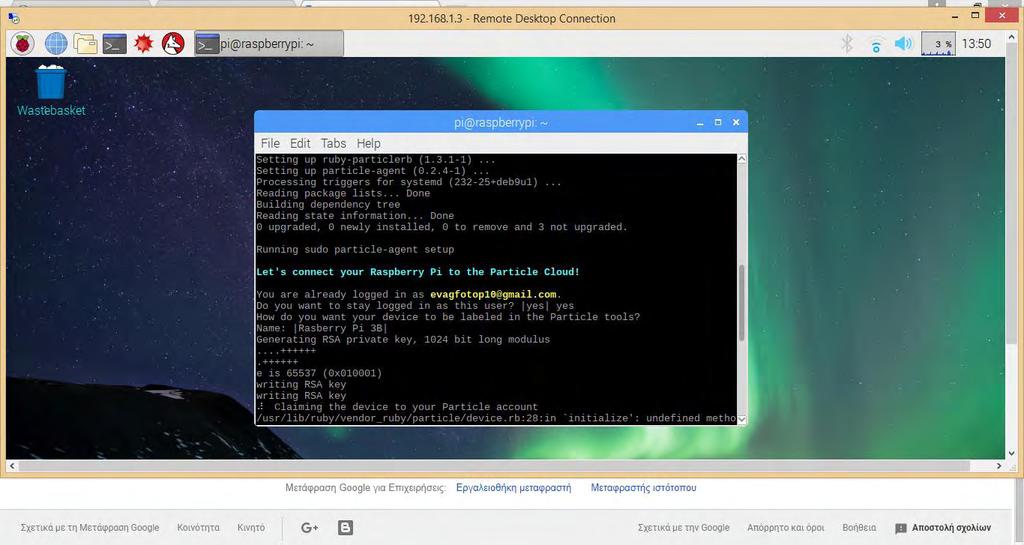This screenshot has height=545, width=1024.
Task: Open the Wolfram wolf icon
Action: 173,44
